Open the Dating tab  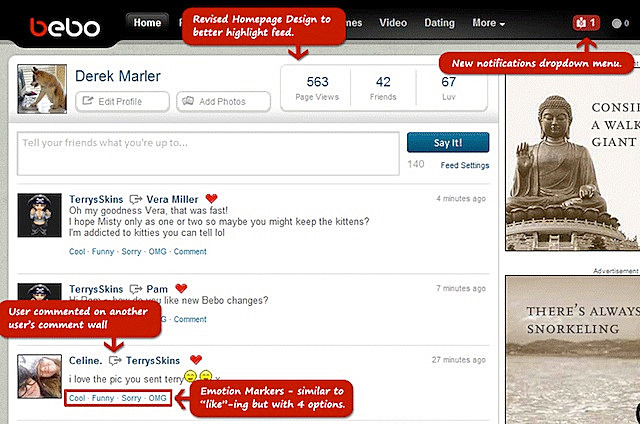439,23
